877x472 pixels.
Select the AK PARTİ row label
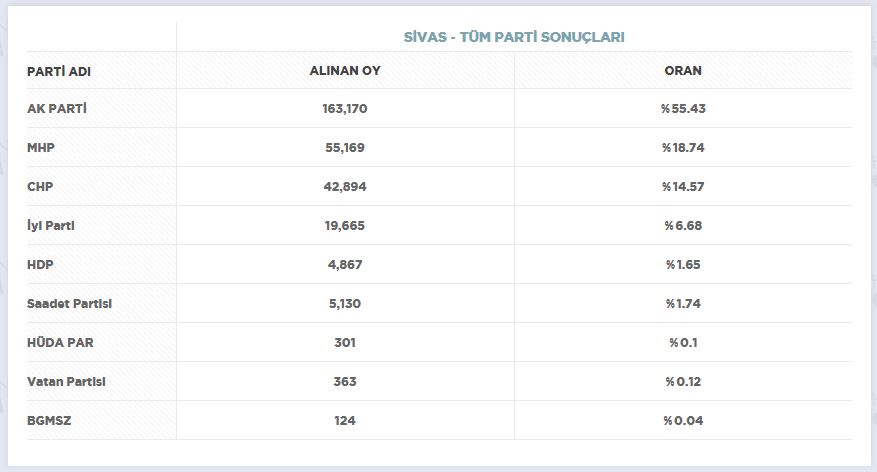[x=57, y=108]
